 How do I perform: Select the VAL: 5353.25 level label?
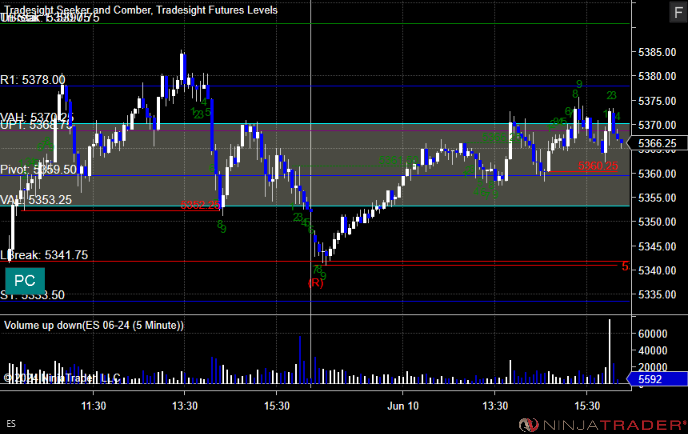pyautogui.click(x=36, y=200)
